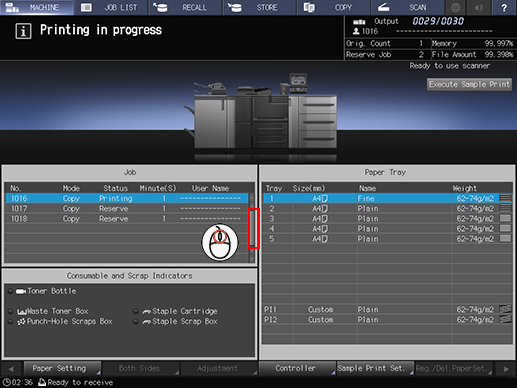Select paper tray 4 row
517x388 pixels.
[x=388, y=229]
